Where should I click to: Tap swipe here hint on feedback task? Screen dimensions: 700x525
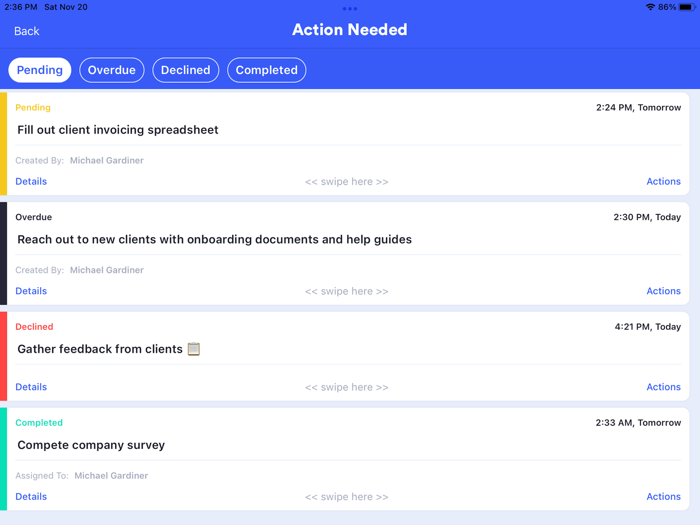pyautogui.click(x=347, y=388)
